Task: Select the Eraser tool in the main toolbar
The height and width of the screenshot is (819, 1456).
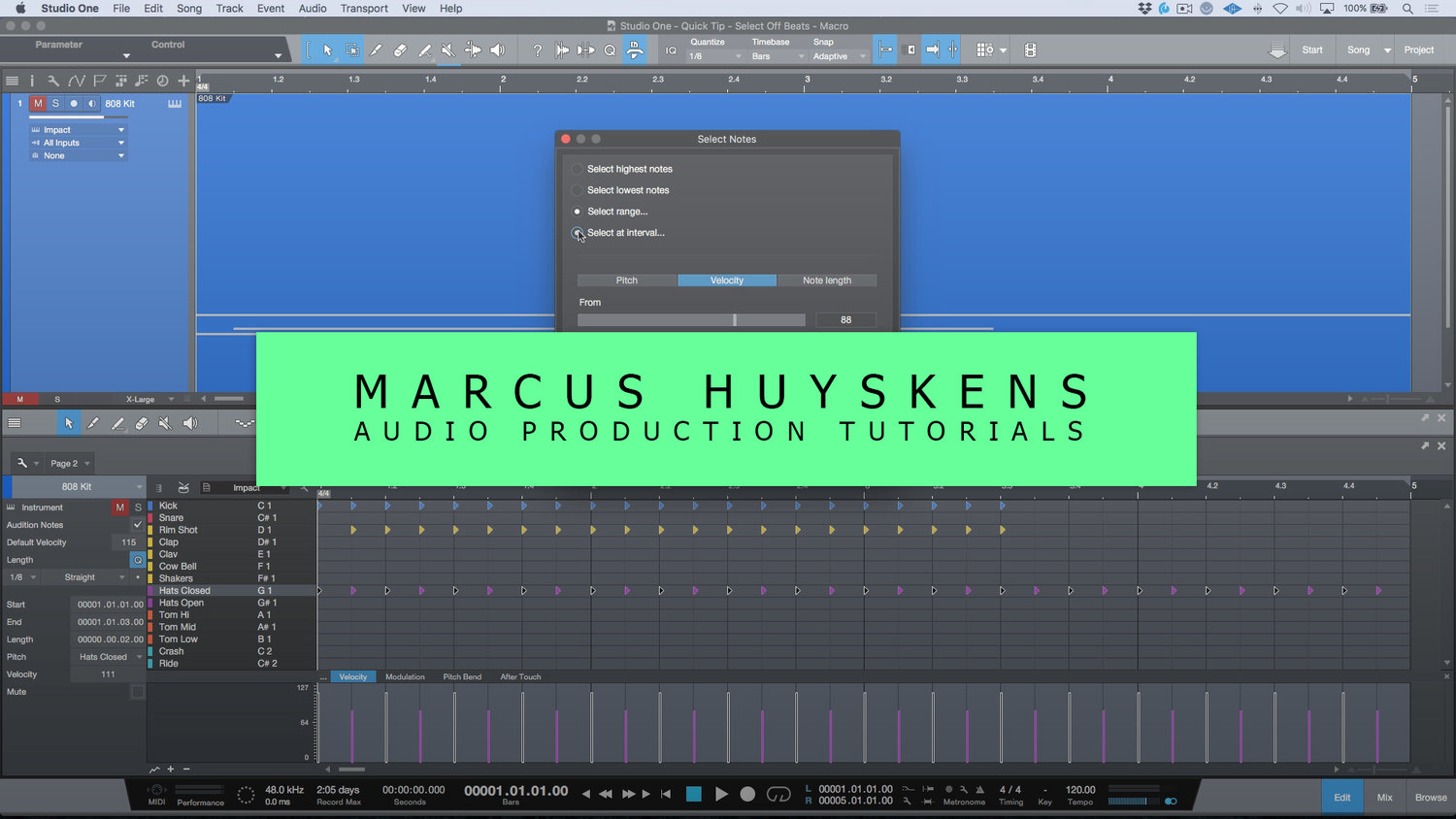Action: pyautogui.click(x=400, y=49)
